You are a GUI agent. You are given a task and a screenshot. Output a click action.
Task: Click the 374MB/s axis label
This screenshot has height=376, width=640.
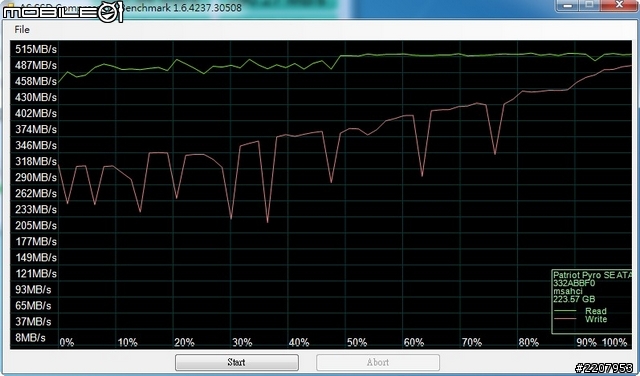(36, 129)
